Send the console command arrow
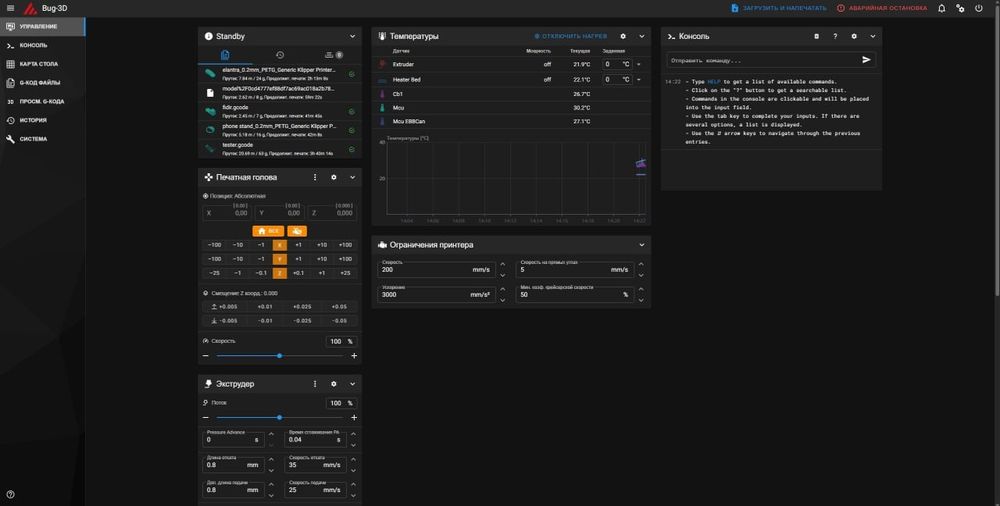The height and width of the screenshot is (506, 1000). [866, 60]
